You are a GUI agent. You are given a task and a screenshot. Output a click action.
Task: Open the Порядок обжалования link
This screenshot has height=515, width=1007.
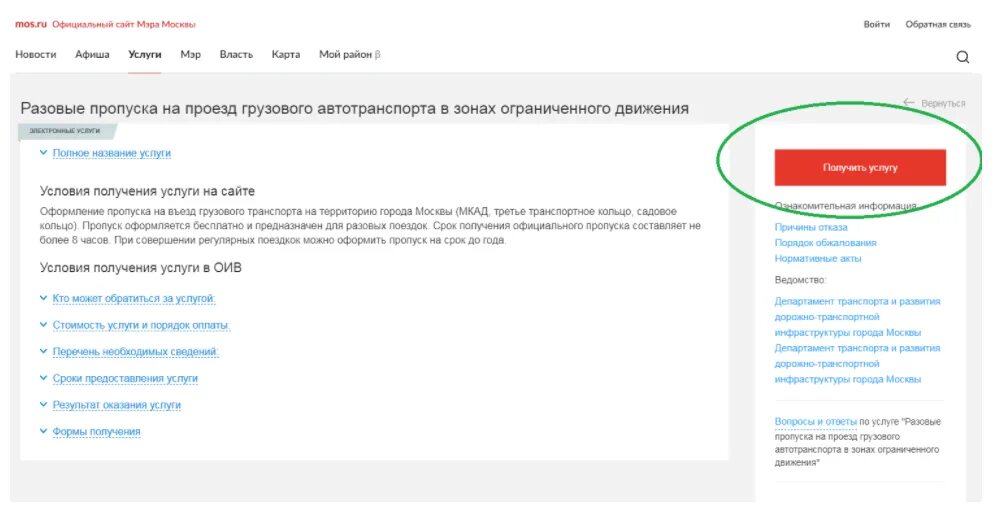click(825, 243)
